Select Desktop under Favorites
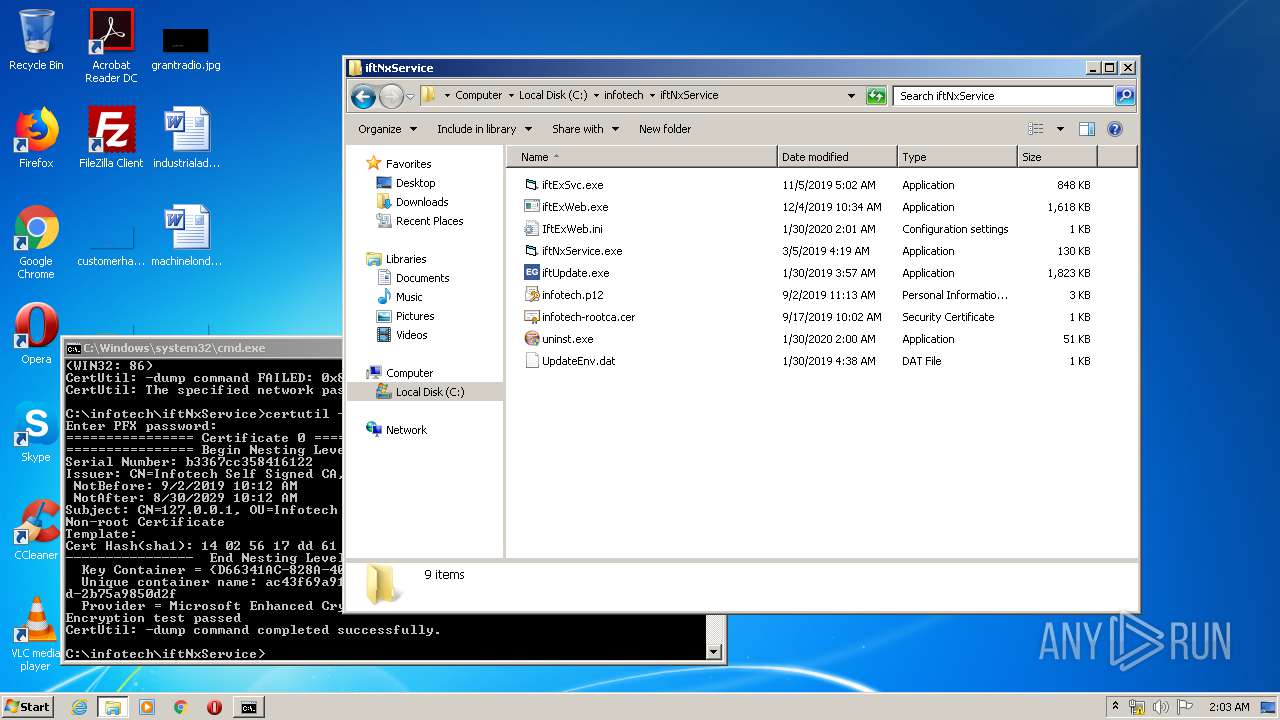The width and height of the screenshot is (1280, 720). pos(415,183)
